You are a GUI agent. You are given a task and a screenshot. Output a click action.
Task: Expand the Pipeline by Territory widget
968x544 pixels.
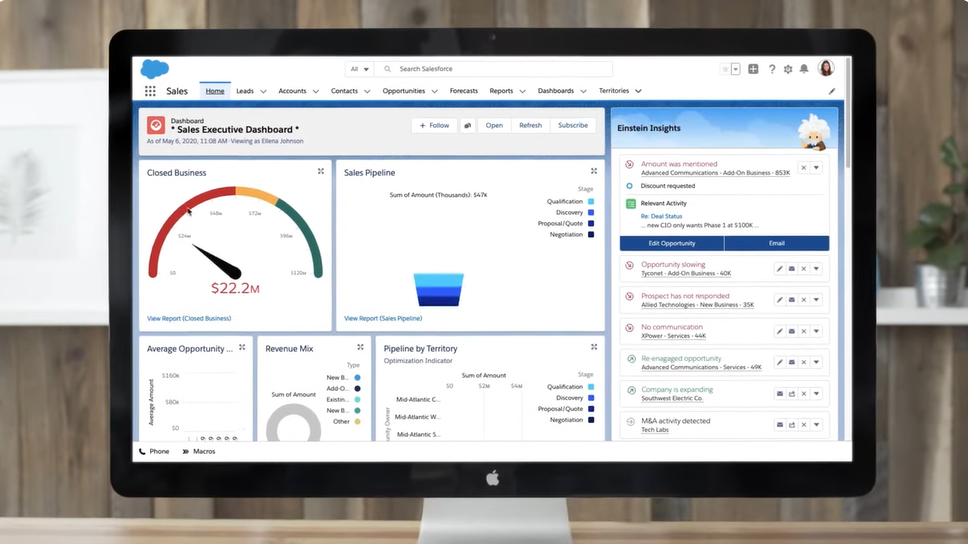pyautogui.click(x=594, y=348)
